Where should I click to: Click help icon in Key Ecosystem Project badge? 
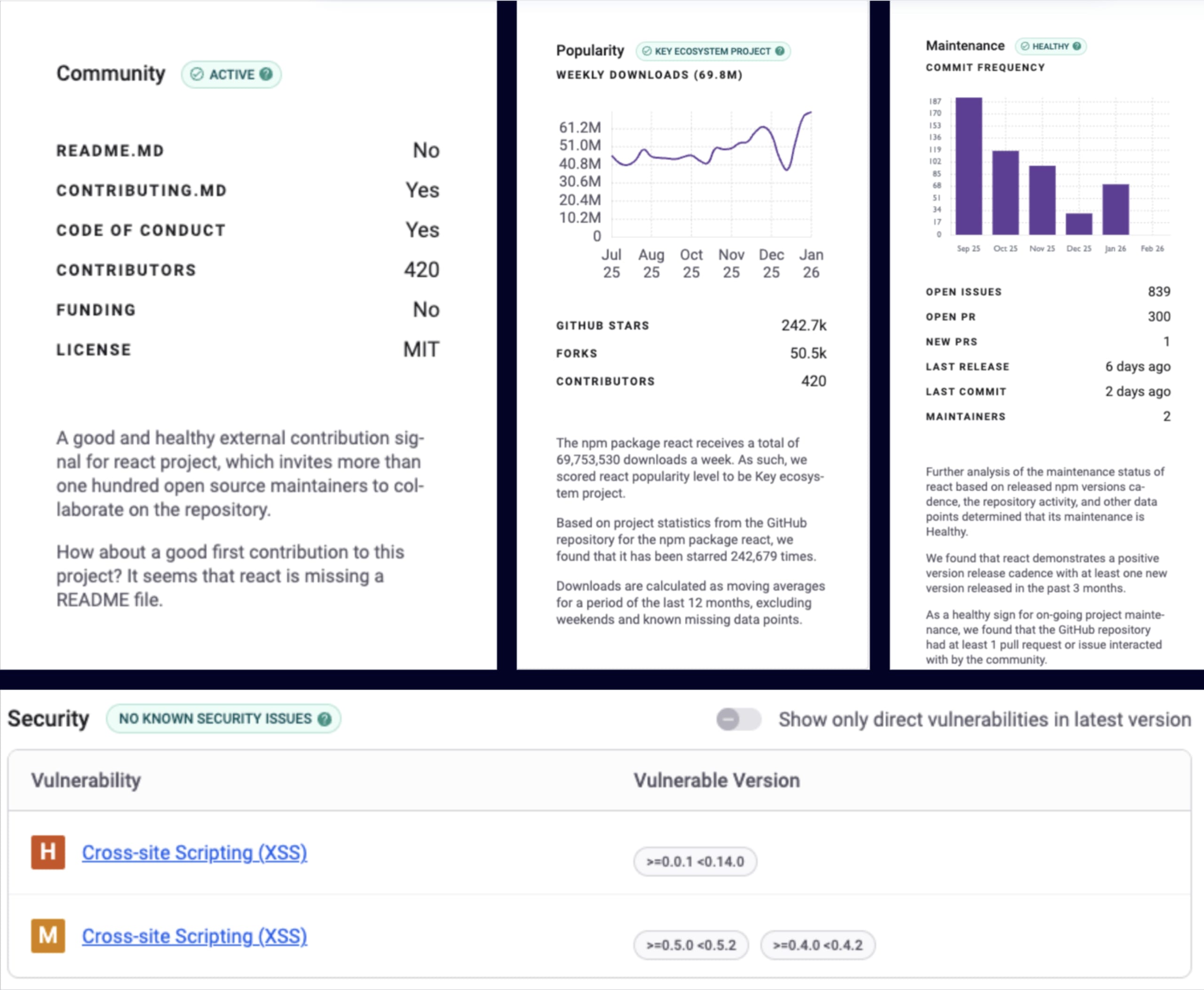(780, 51)
